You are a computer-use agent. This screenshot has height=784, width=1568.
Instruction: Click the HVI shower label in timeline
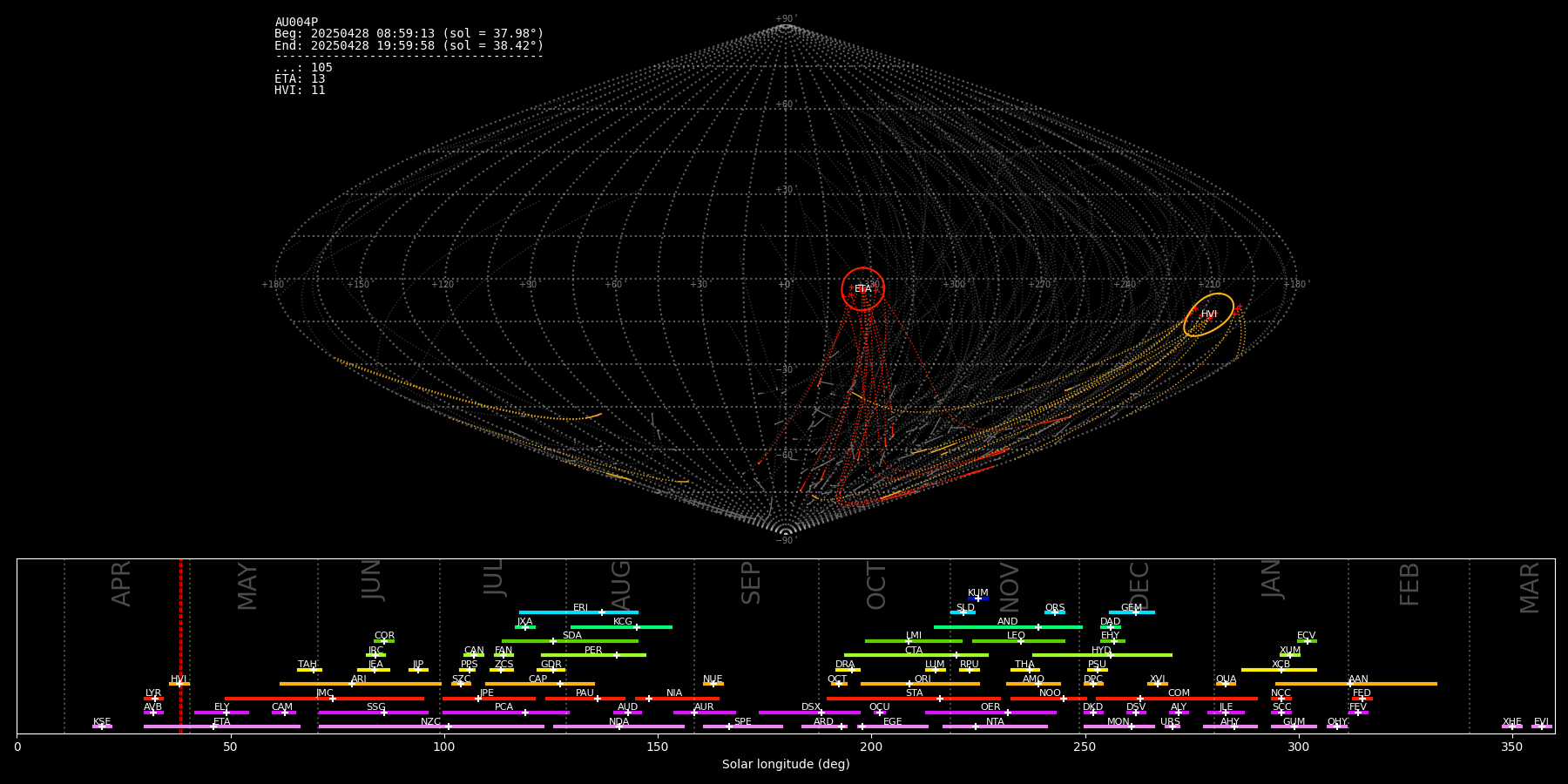pyautogui.click(x=179, y=679)
